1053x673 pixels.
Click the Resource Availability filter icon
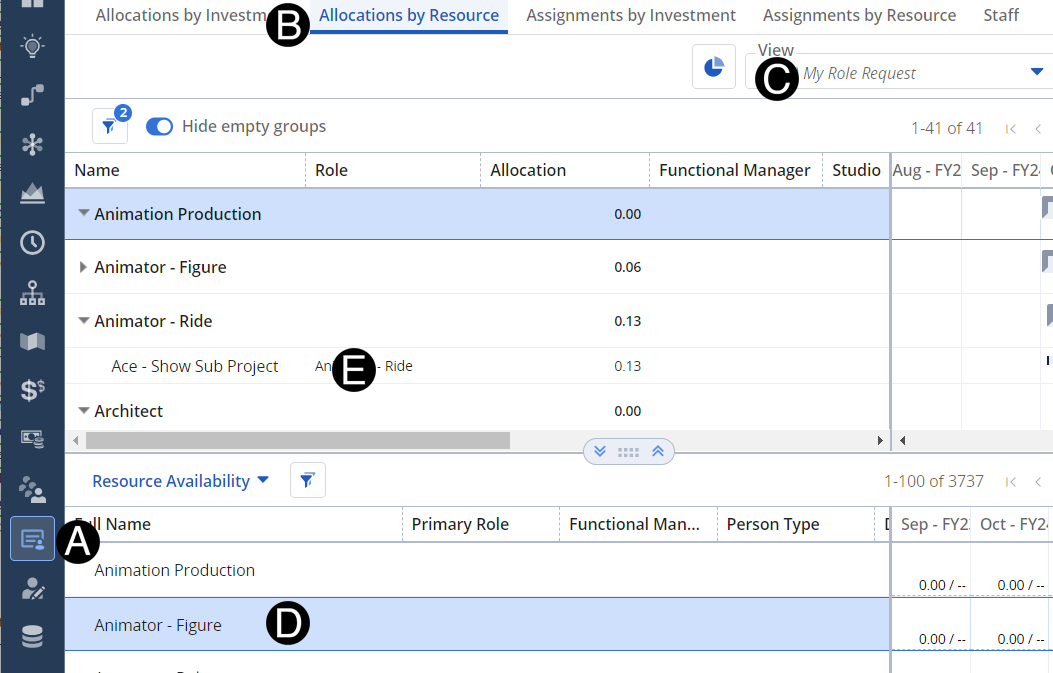(x=307, y=481)
